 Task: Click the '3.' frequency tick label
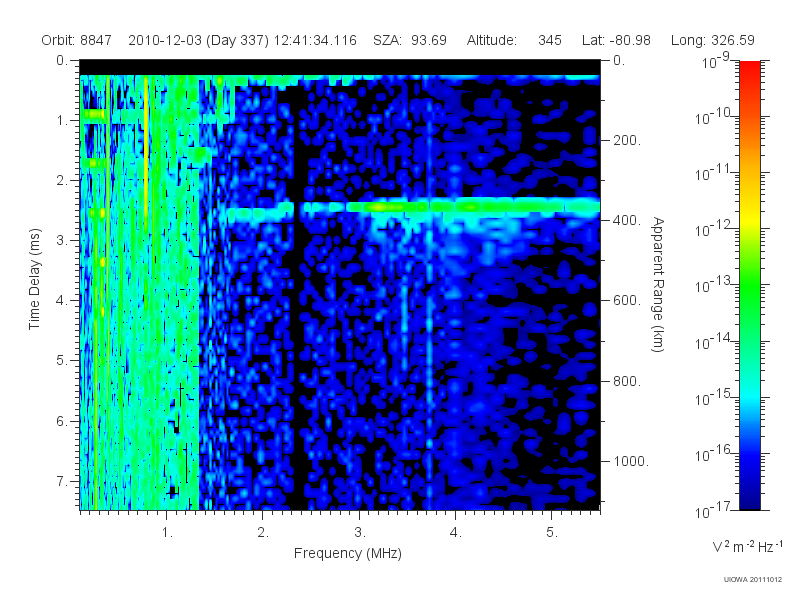click(x=360, y=533)
